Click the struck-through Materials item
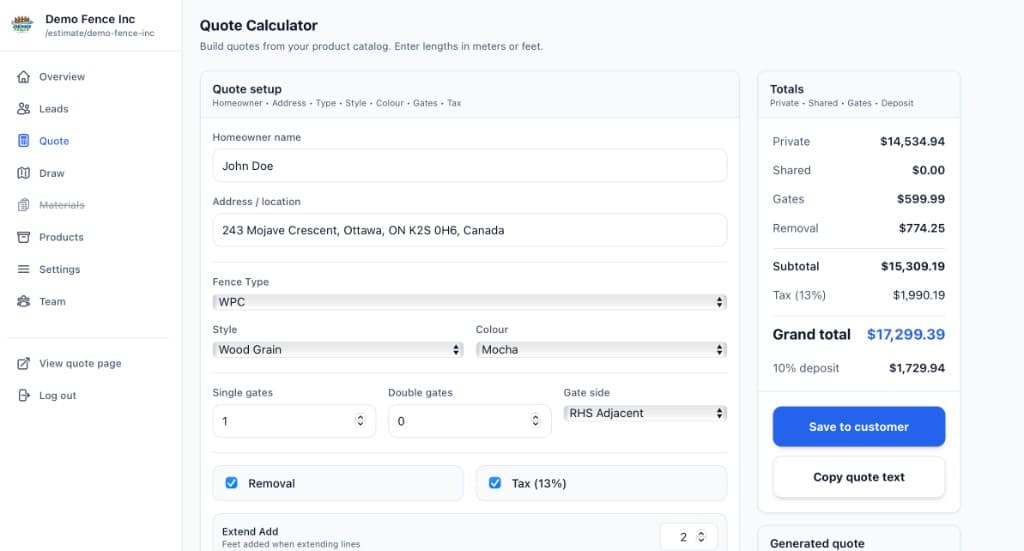 pyautogui.click(x=62, y=205)
